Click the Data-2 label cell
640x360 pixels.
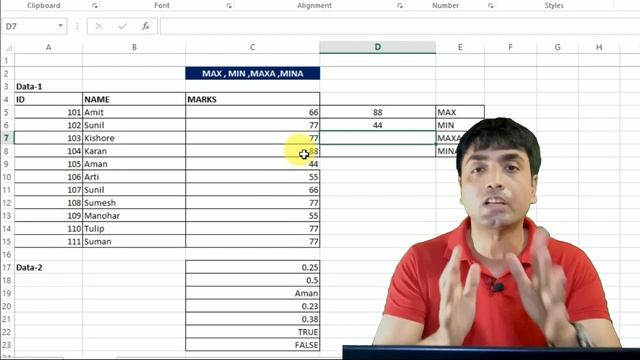click(x=49, y=268)
